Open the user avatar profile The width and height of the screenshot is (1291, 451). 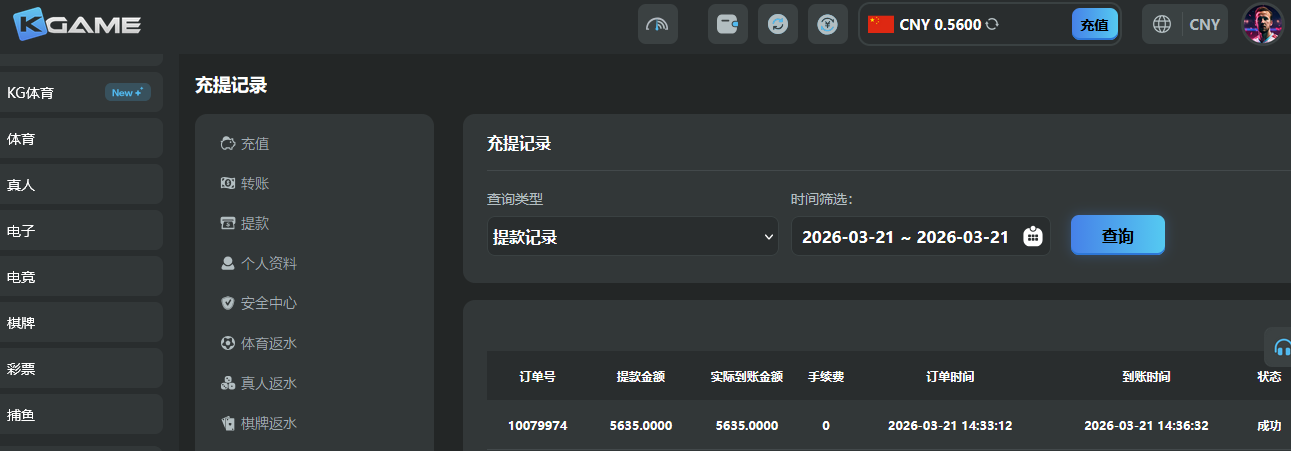pos(1262,25)
